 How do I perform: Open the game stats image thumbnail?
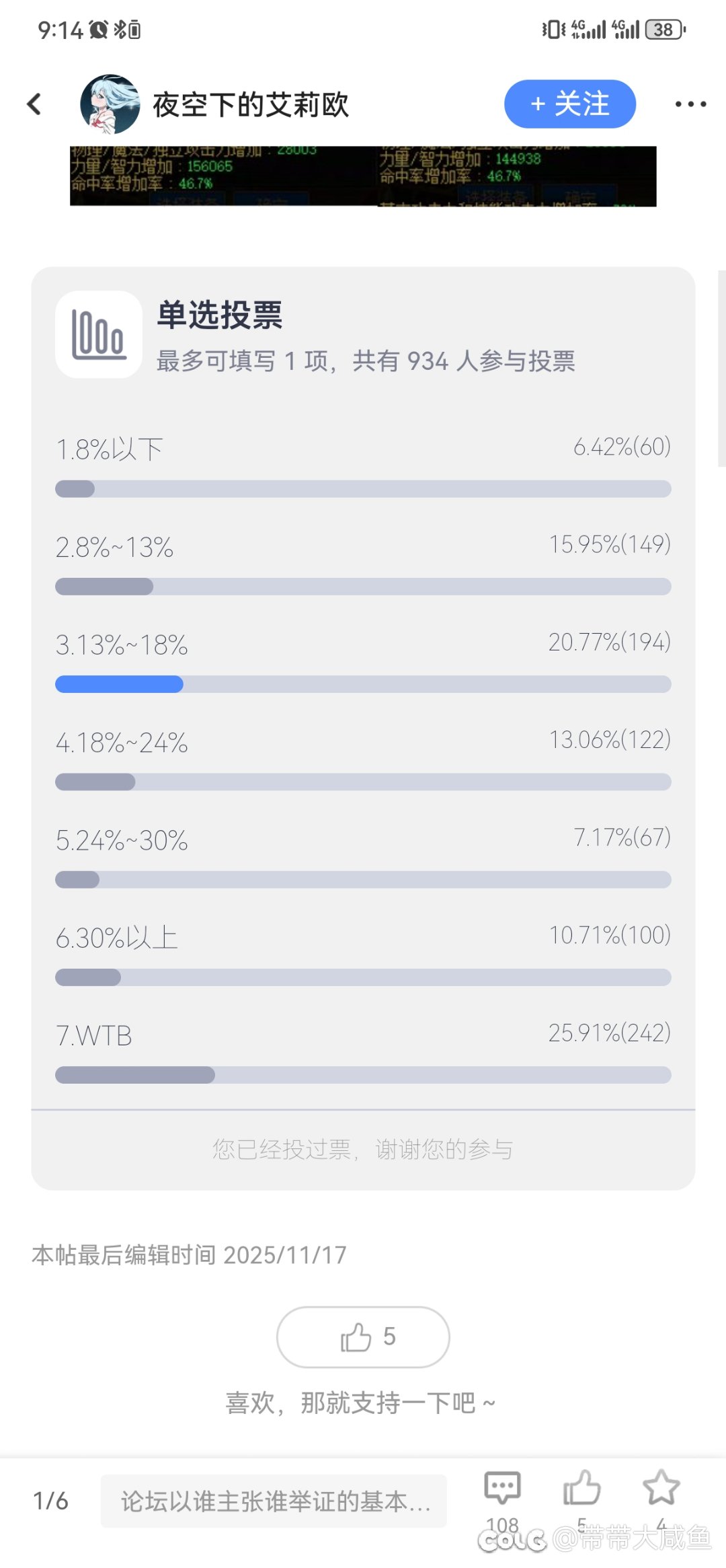[x=363, y=176]
